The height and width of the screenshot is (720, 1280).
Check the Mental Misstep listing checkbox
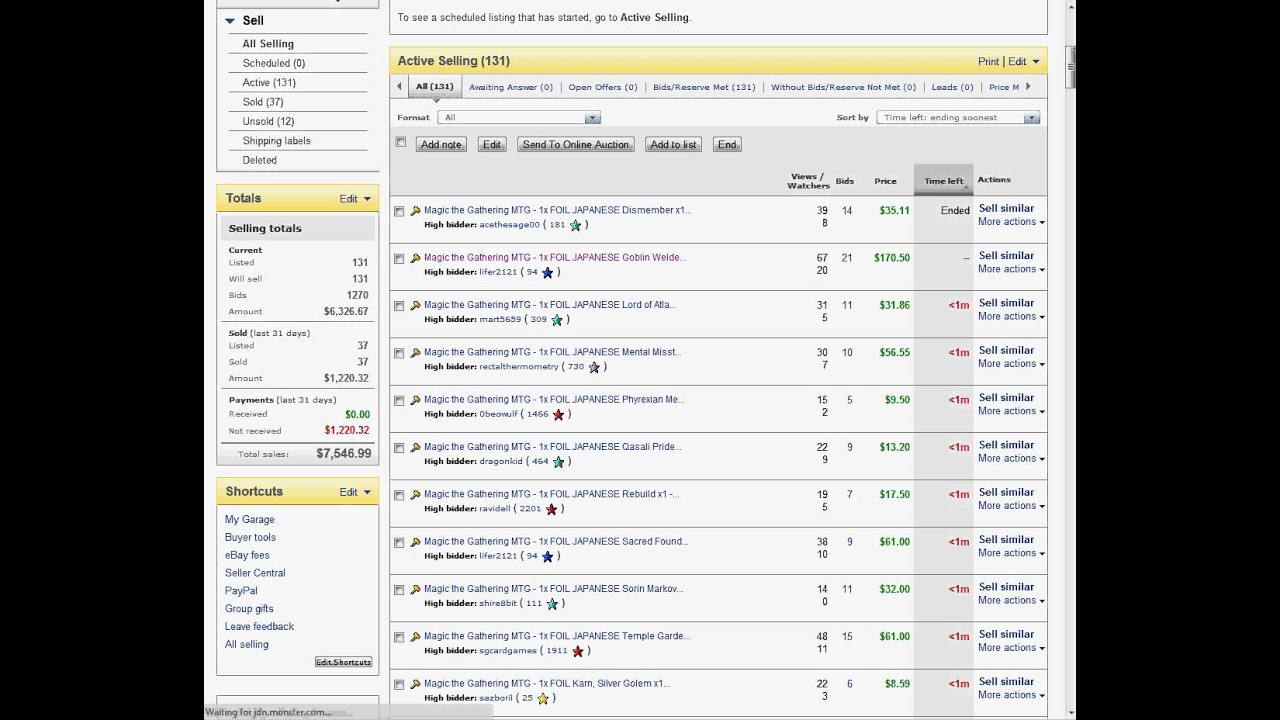(399, 353)
